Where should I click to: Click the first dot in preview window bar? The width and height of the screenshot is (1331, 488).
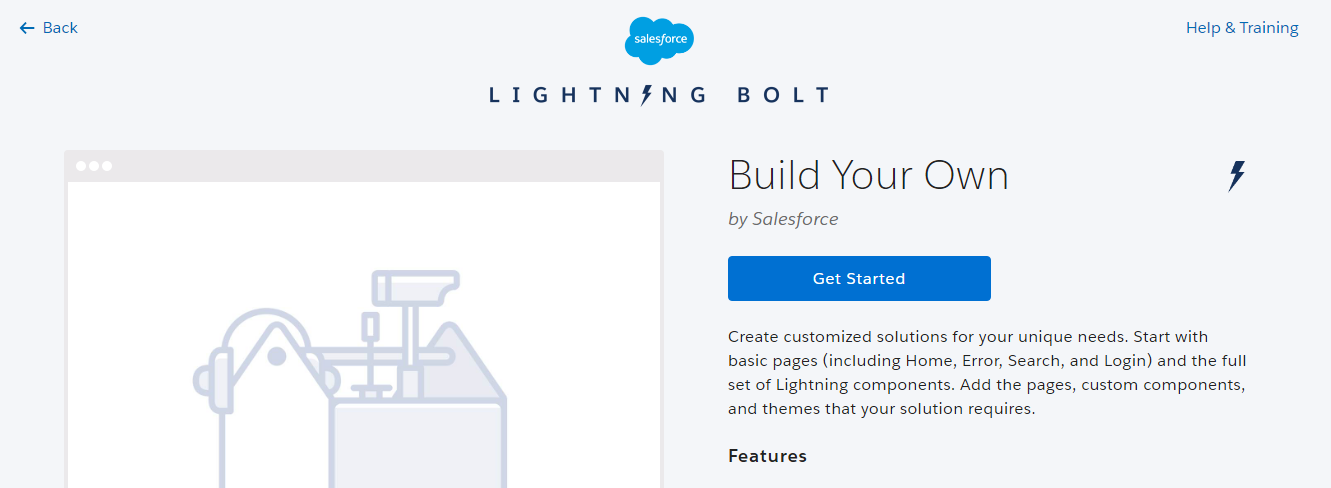click(82, 166)
